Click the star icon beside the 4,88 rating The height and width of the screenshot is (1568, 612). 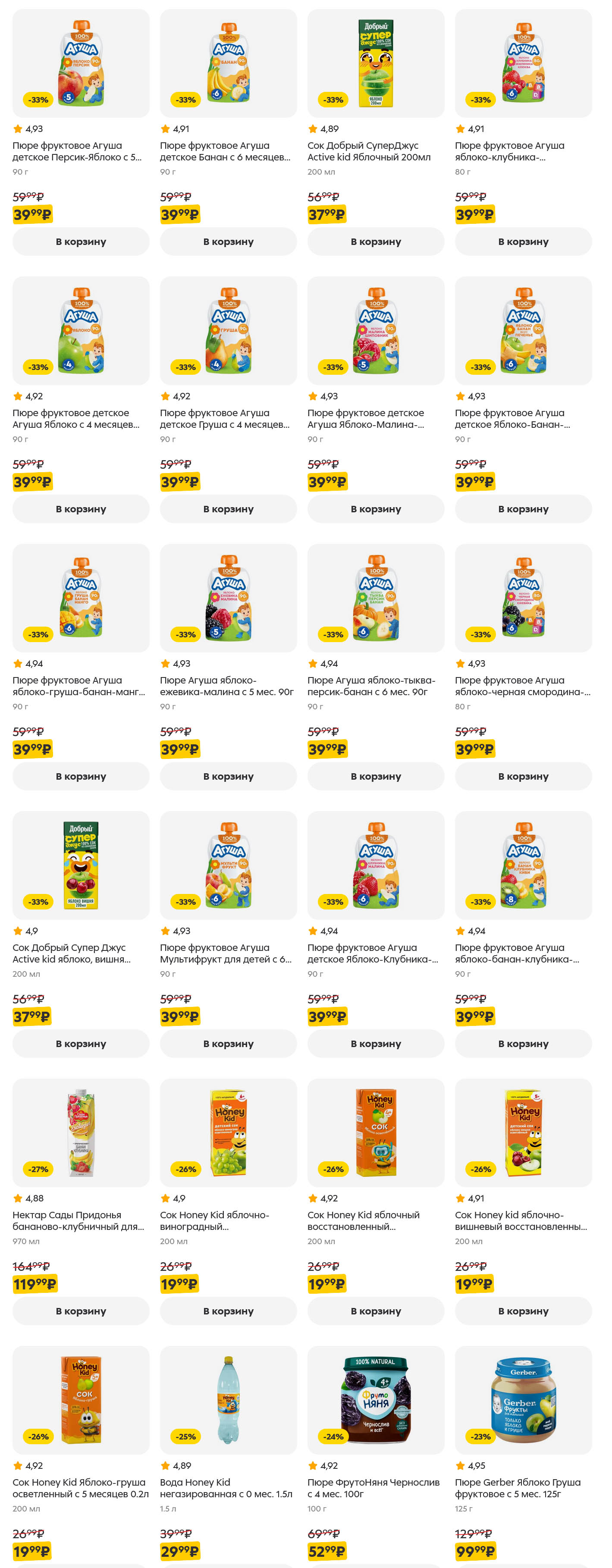(18, 1198)
